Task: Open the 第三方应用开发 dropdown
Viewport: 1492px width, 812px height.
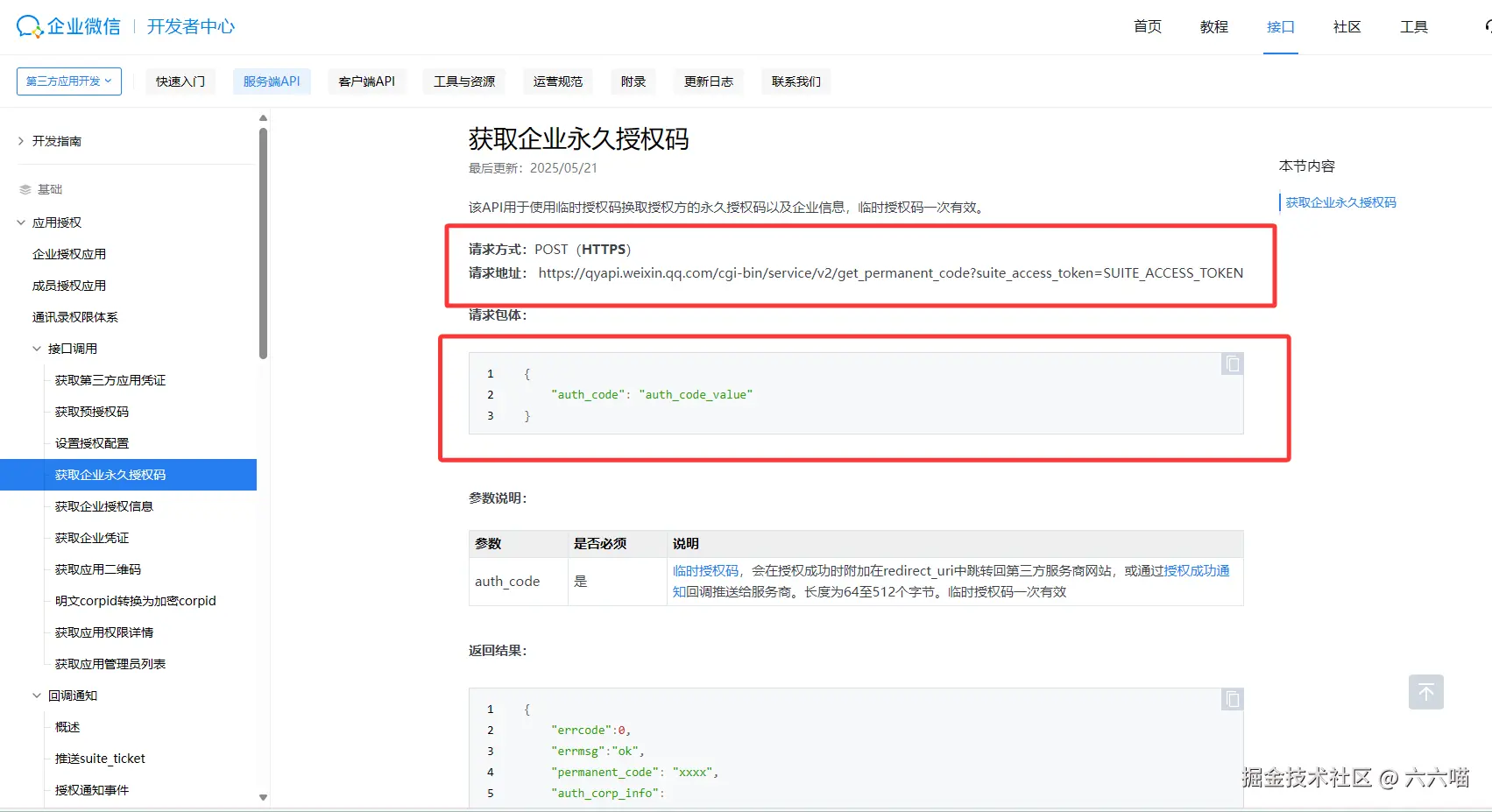Action: 69,81
